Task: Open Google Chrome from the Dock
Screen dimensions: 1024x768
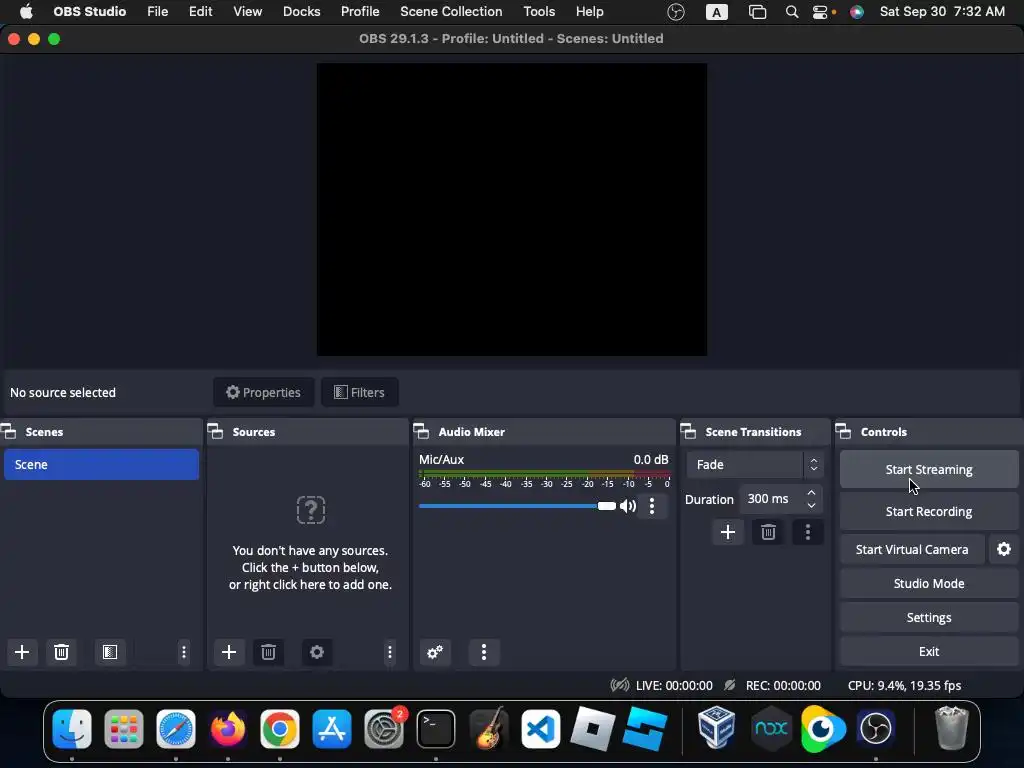Action: (x=280, y=728)
